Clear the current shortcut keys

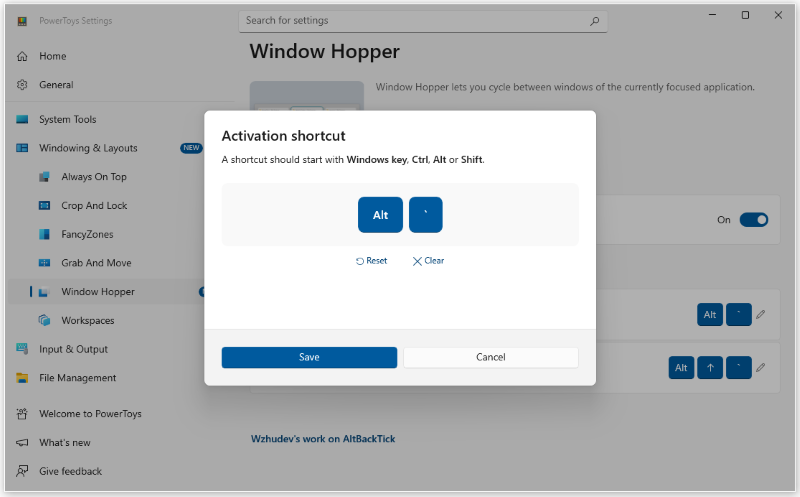tap(428, 261)
